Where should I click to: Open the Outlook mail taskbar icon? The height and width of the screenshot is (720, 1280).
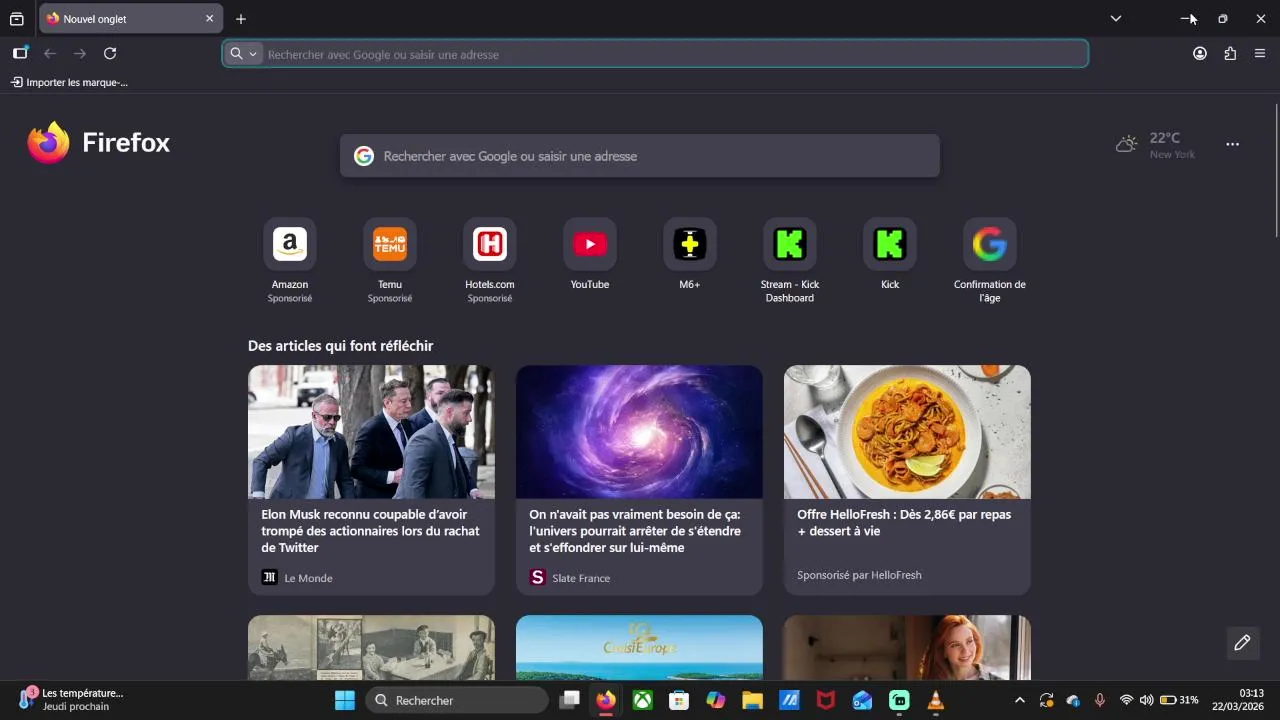click(862, 700)
